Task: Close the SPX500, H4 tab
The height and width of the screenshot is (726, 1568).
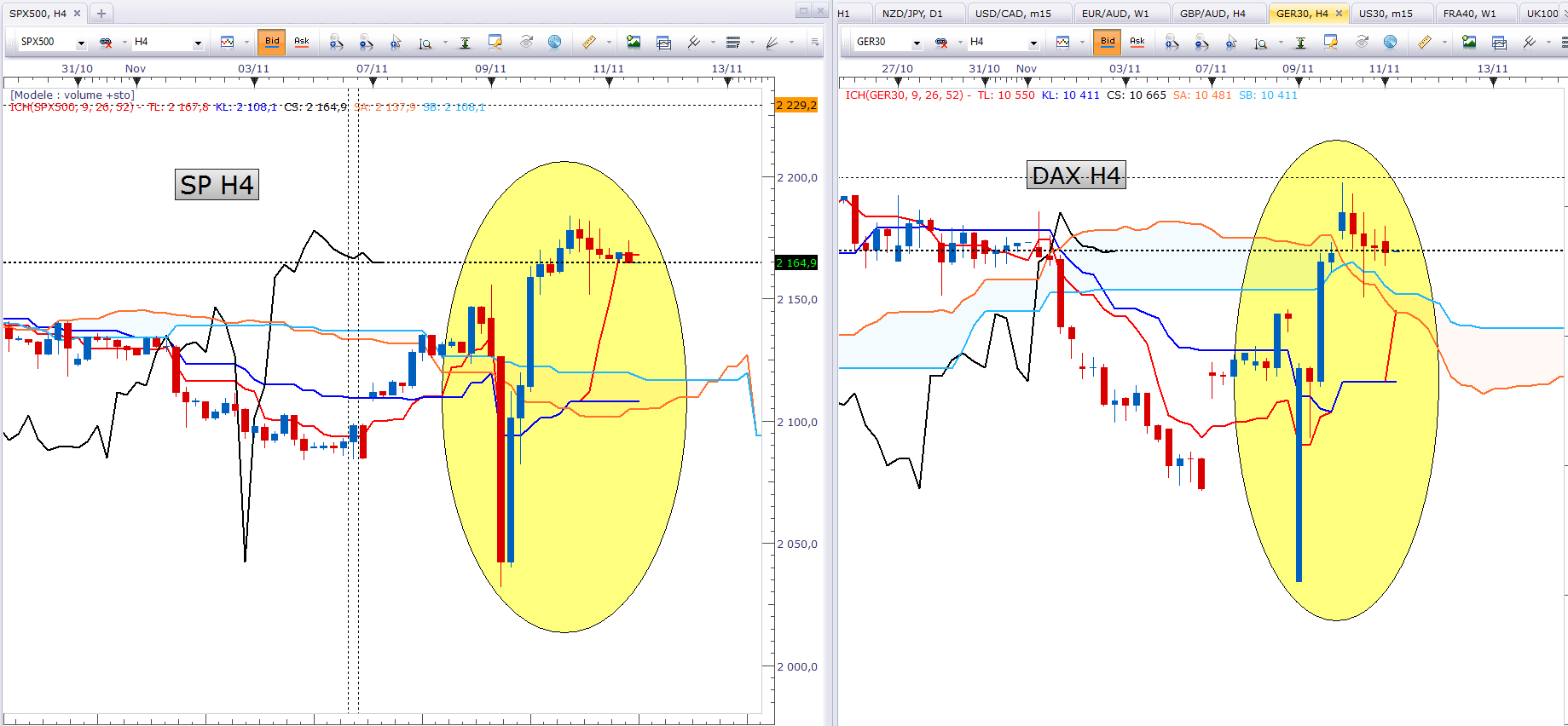Action: click(x=78, y=14)
